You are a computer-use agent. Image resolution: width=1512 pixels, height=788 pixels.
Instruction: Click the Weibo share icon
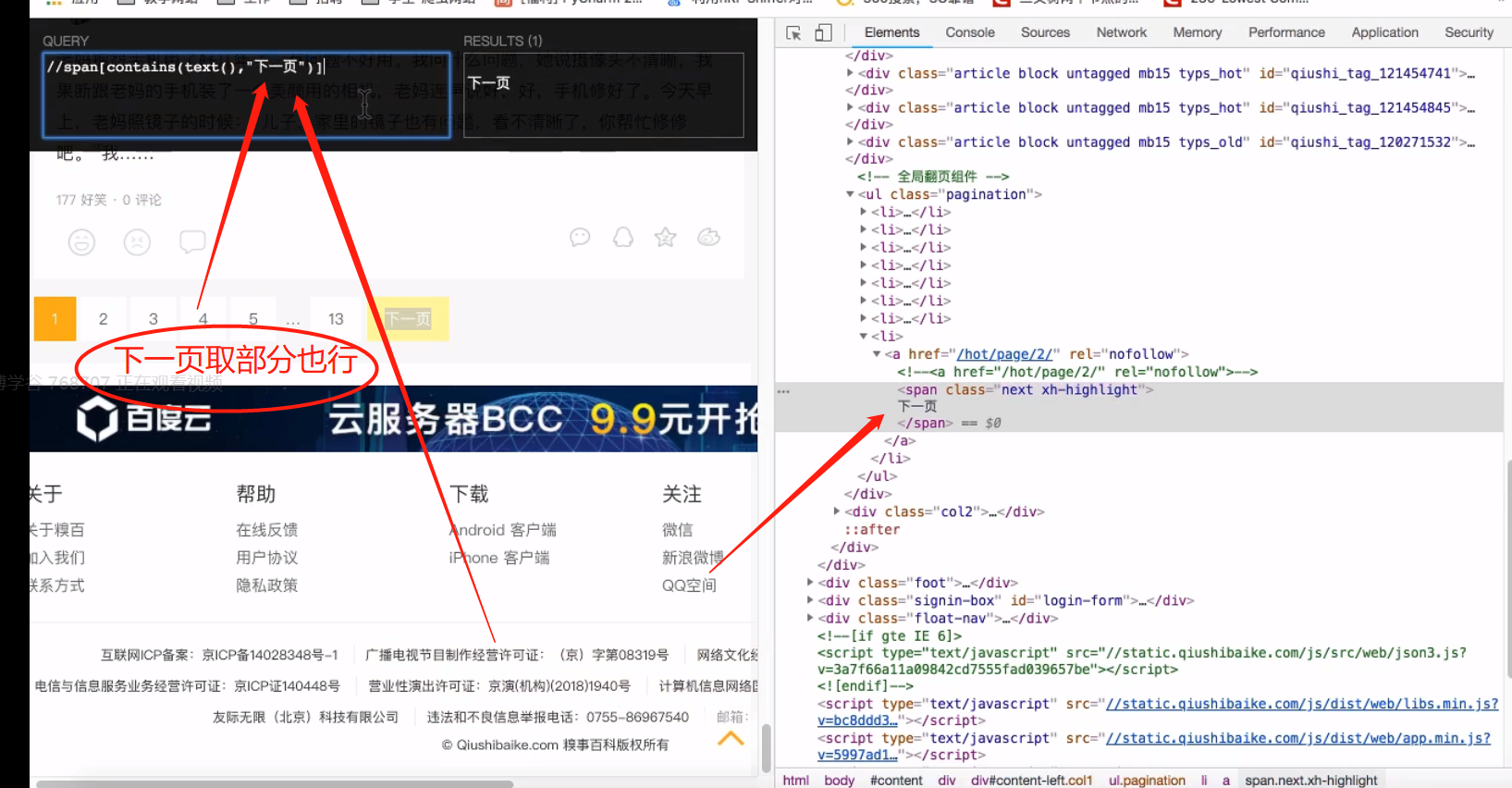709,238
